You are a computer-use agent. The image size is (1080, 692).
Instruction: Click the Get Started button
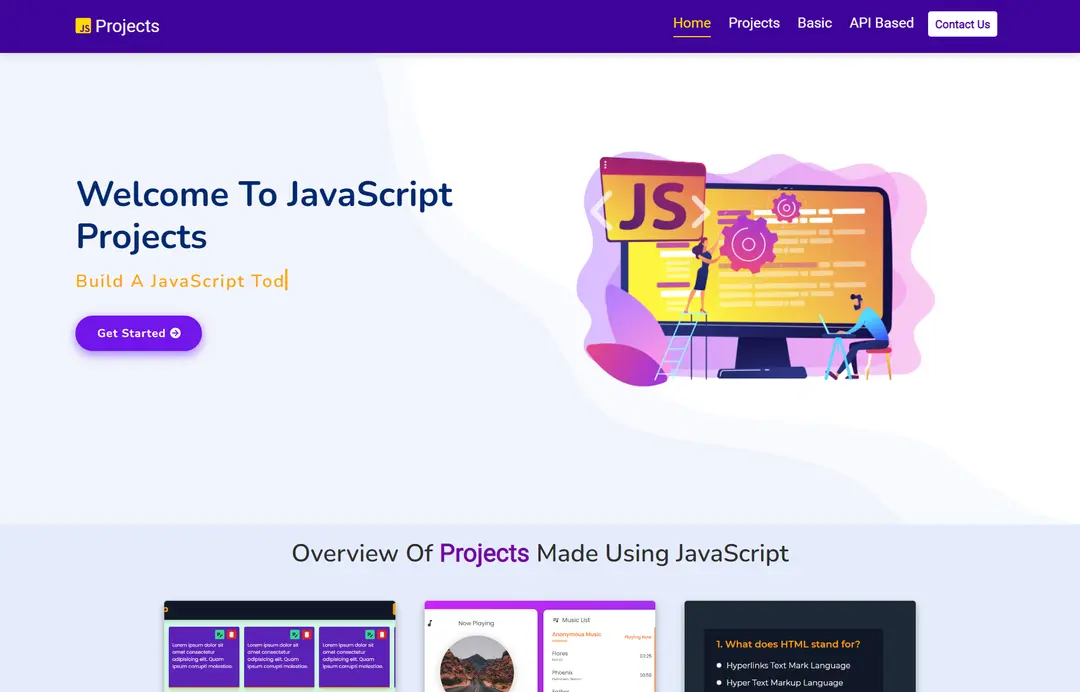(x=138, y=333)
